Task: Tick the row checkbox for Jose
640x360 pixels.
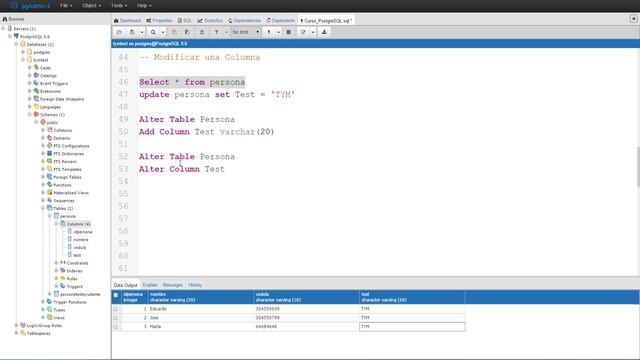Action: (116, 318)
